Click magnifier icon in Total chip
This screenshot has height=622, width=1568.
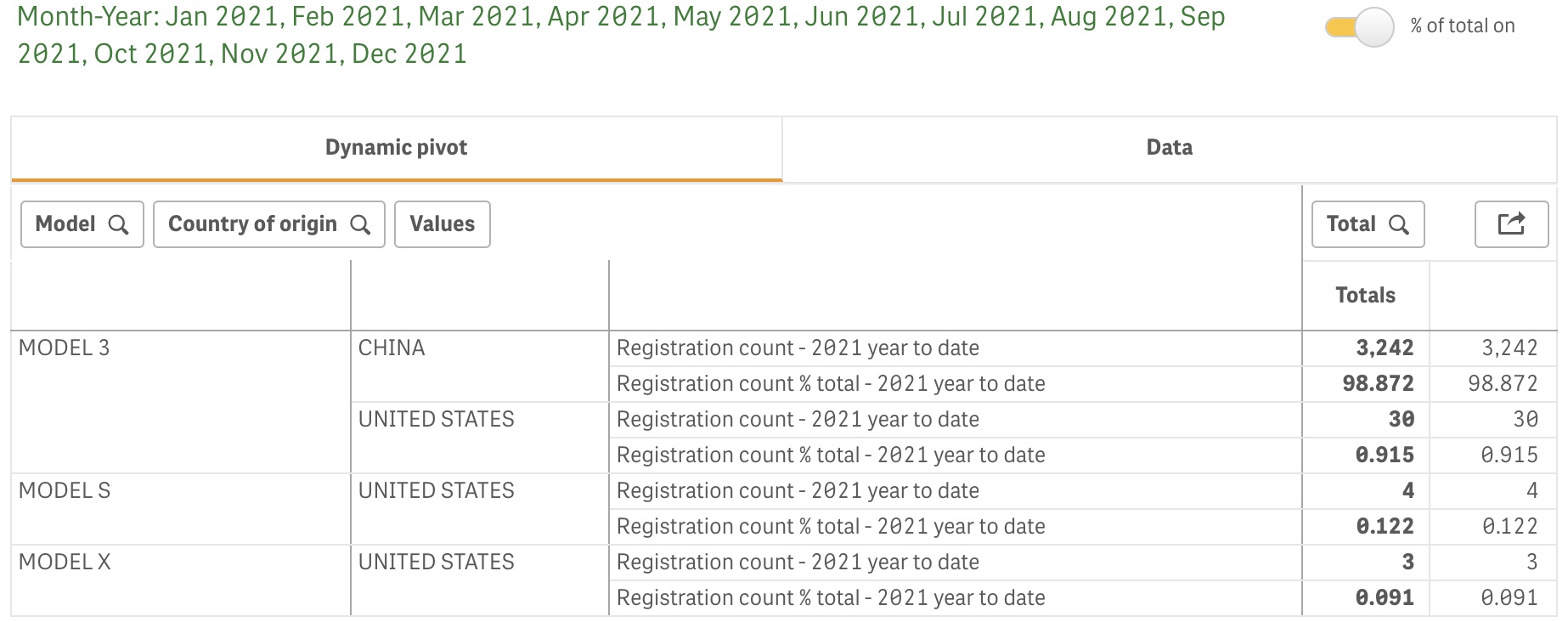point(1398,224)
